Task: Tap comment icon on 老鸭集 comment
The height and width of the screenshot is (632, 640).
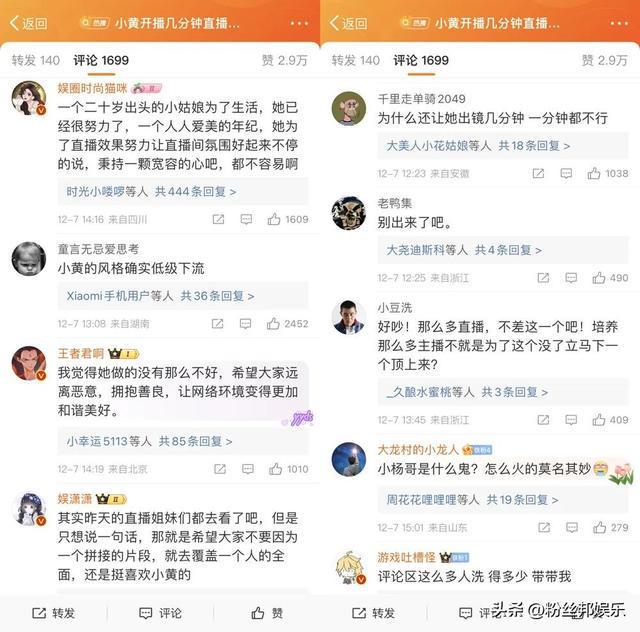Action: [571, 278]
